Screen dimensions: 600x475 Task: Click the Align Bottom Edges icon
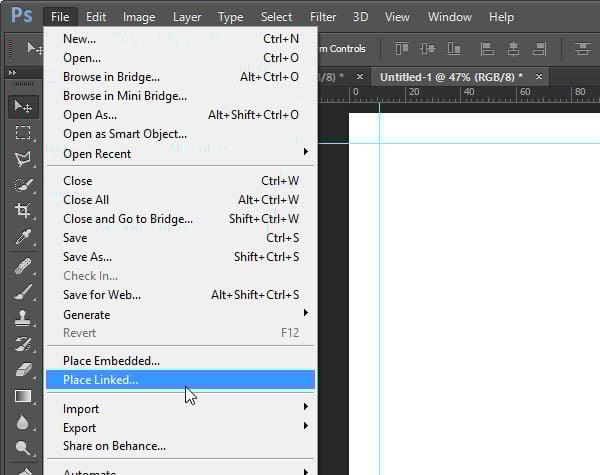pos(454,49)
